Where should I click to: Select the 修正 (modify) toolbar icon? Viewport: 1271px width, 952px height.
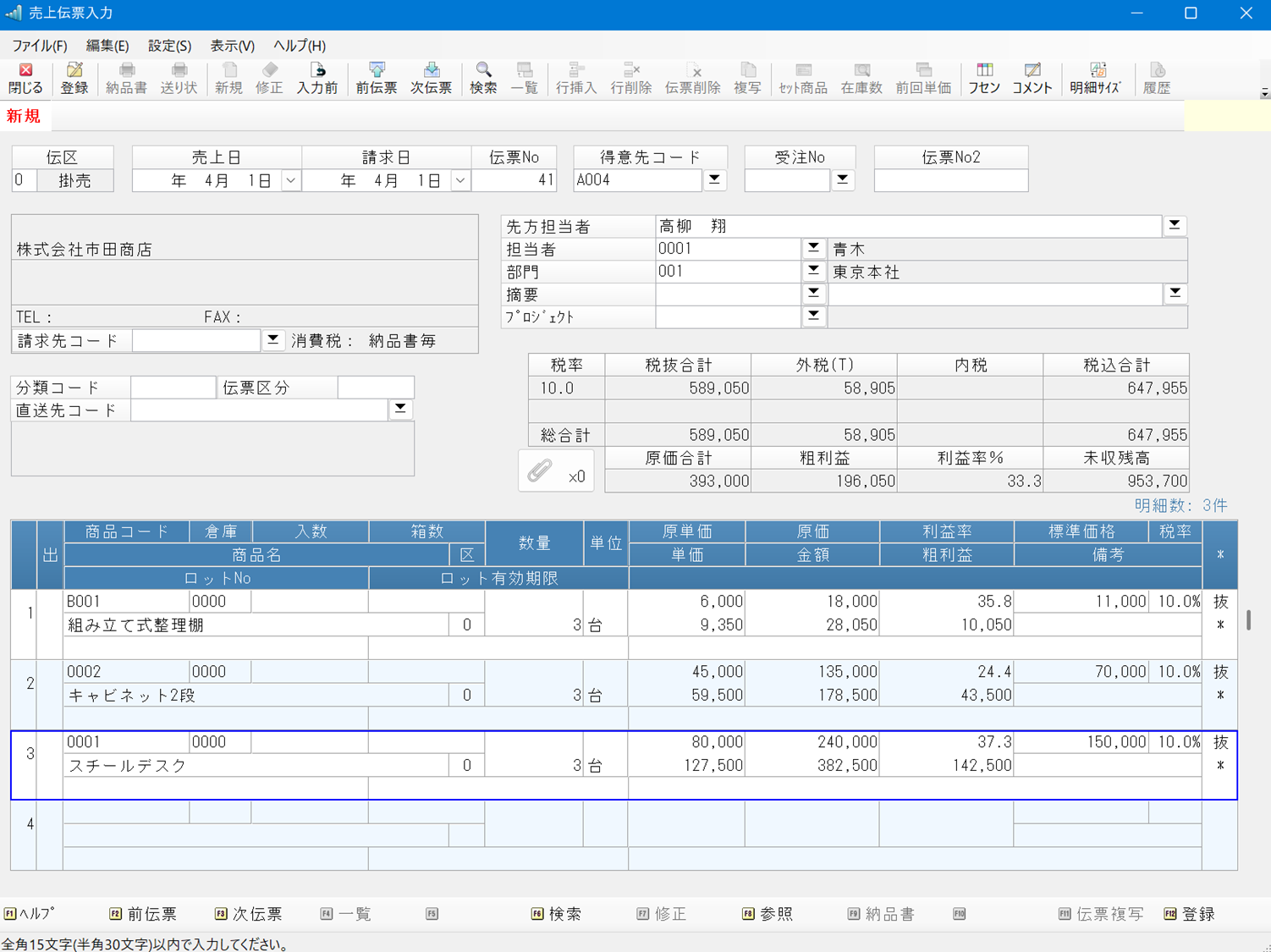tap(268, 78)
